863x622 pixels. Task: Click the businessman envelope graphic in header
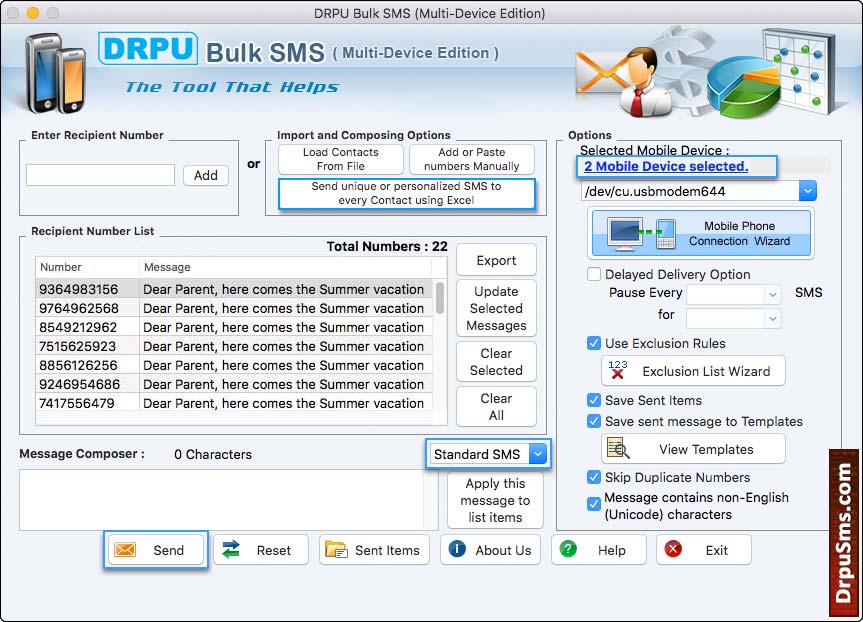(623, 81)
